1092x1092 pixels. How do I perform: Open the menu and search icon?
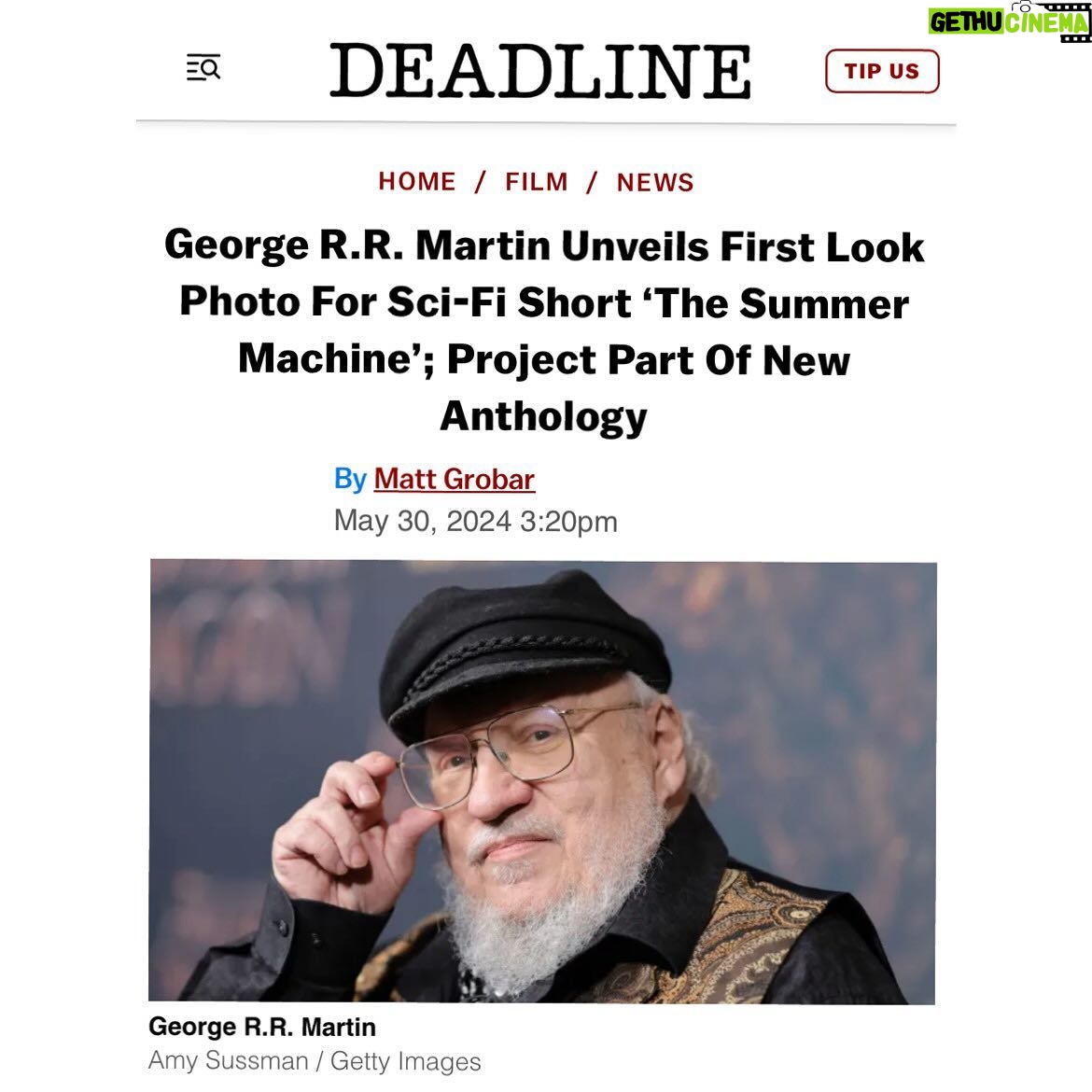coord(203,67)
